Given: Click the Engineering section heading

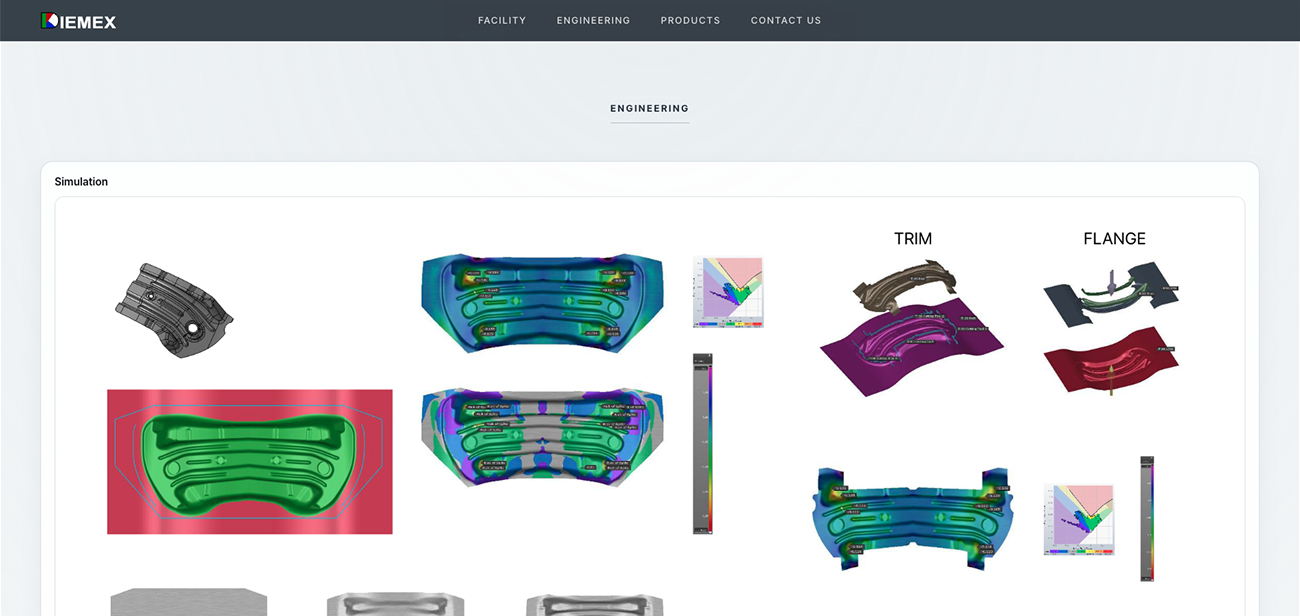Looking at the screenshot, I should coord(649,108).
